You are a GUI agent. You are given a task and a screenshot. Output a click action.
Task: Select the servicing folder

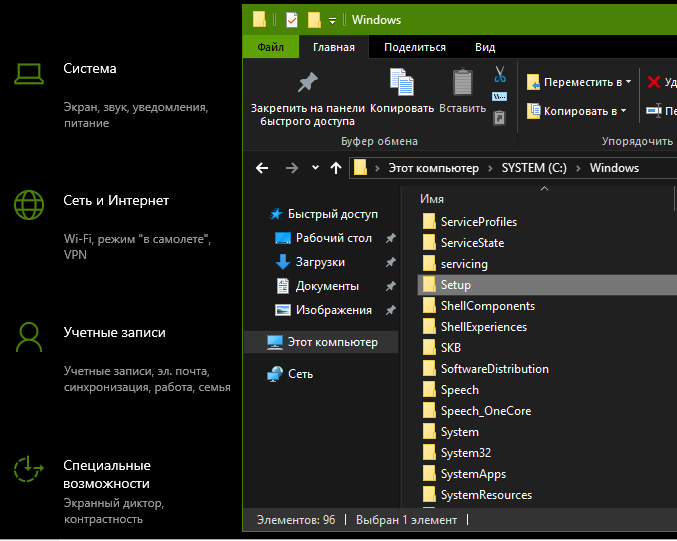[464, 264]
